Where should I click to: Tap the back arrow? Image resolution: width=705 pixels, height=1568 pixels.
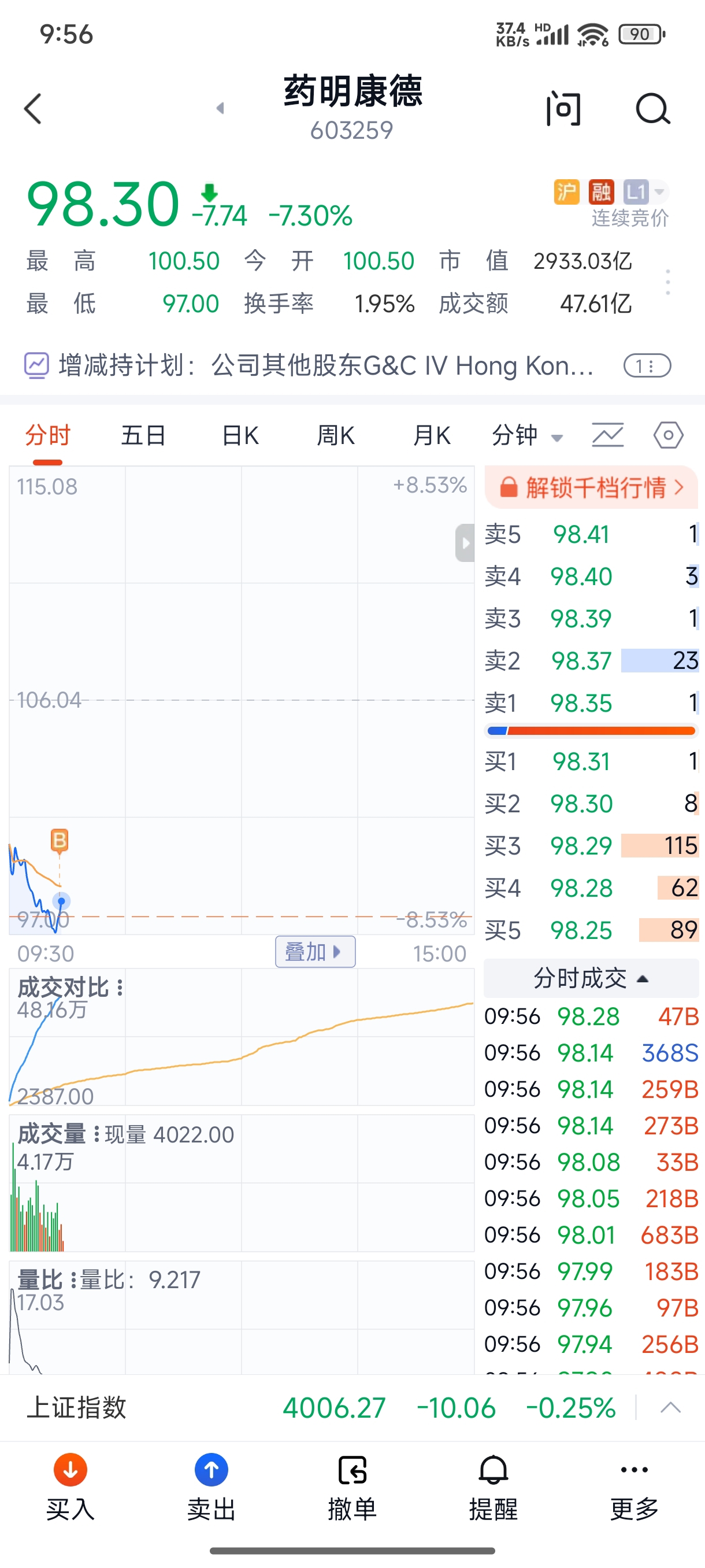click(33, 109)
